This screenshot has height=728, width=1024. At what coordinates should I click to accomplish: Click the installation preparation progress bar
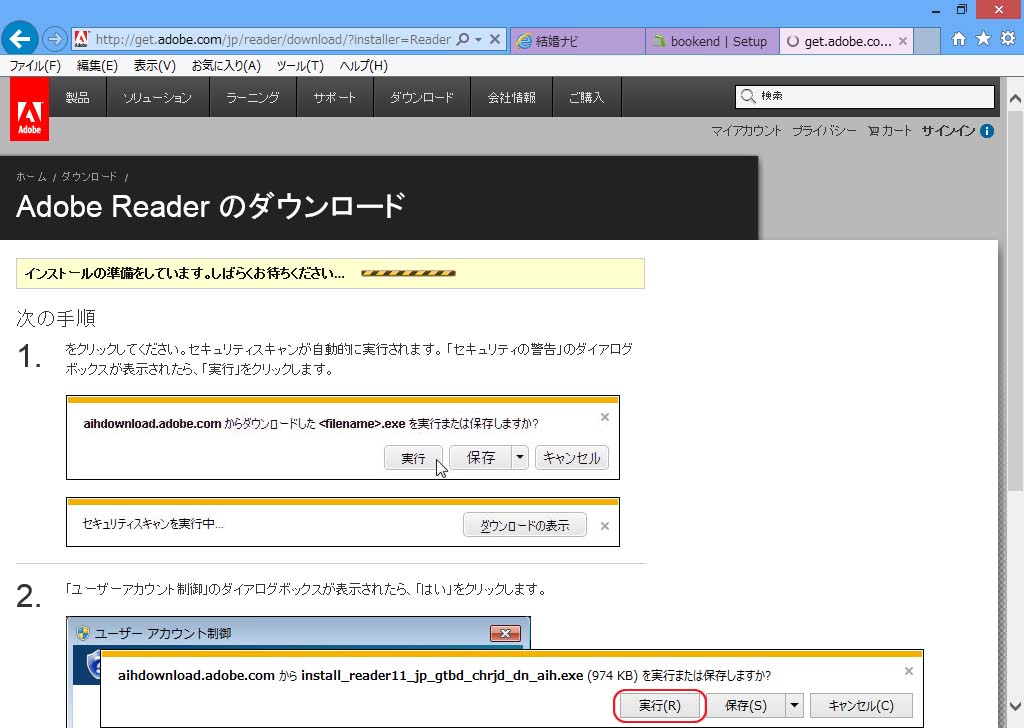click(x=407, y=272)
